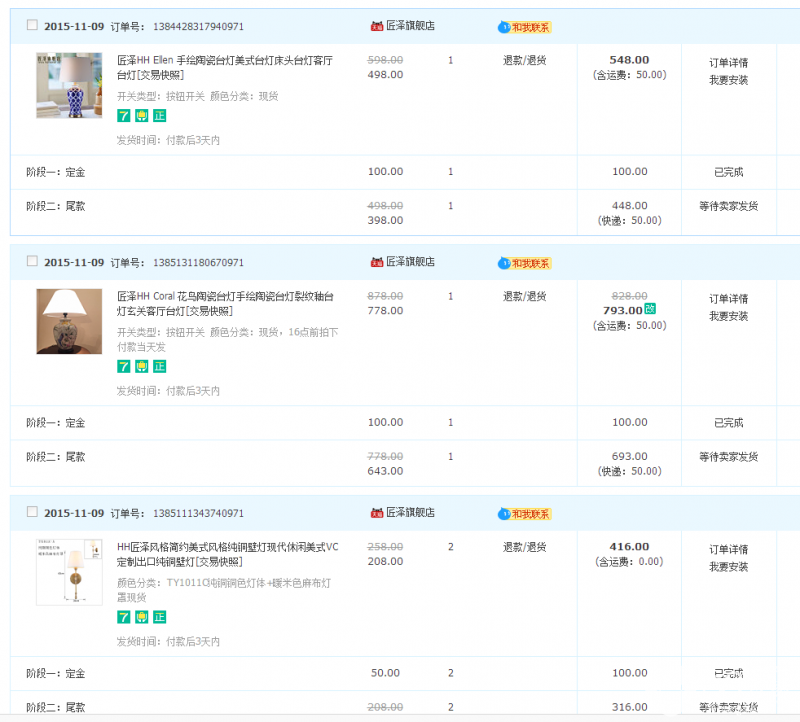Click 我要安装 for the Coral lamp order

[x=728, y=316]
